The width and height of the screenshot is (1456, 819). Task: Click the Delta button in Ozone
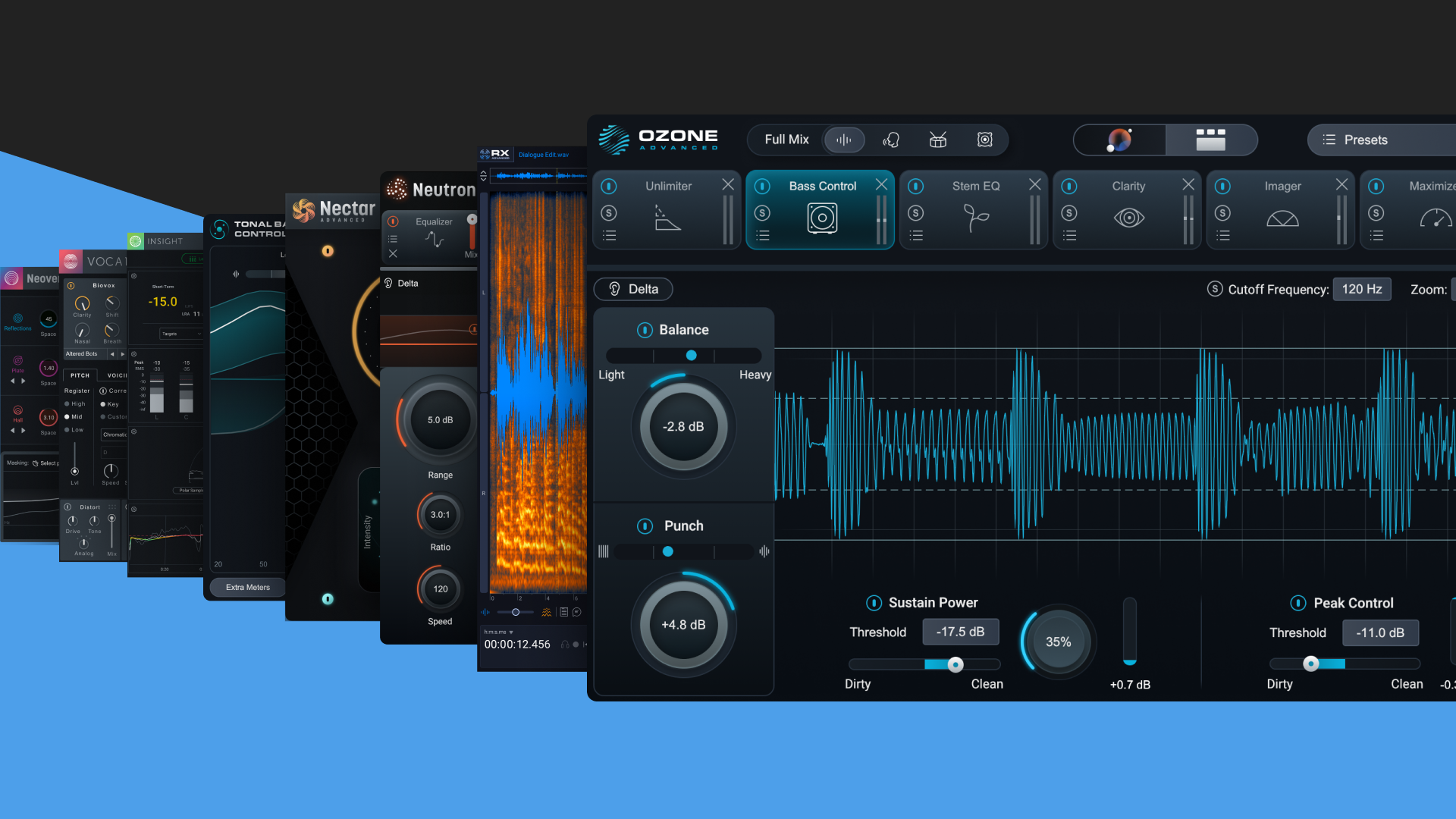coord(633,289)
